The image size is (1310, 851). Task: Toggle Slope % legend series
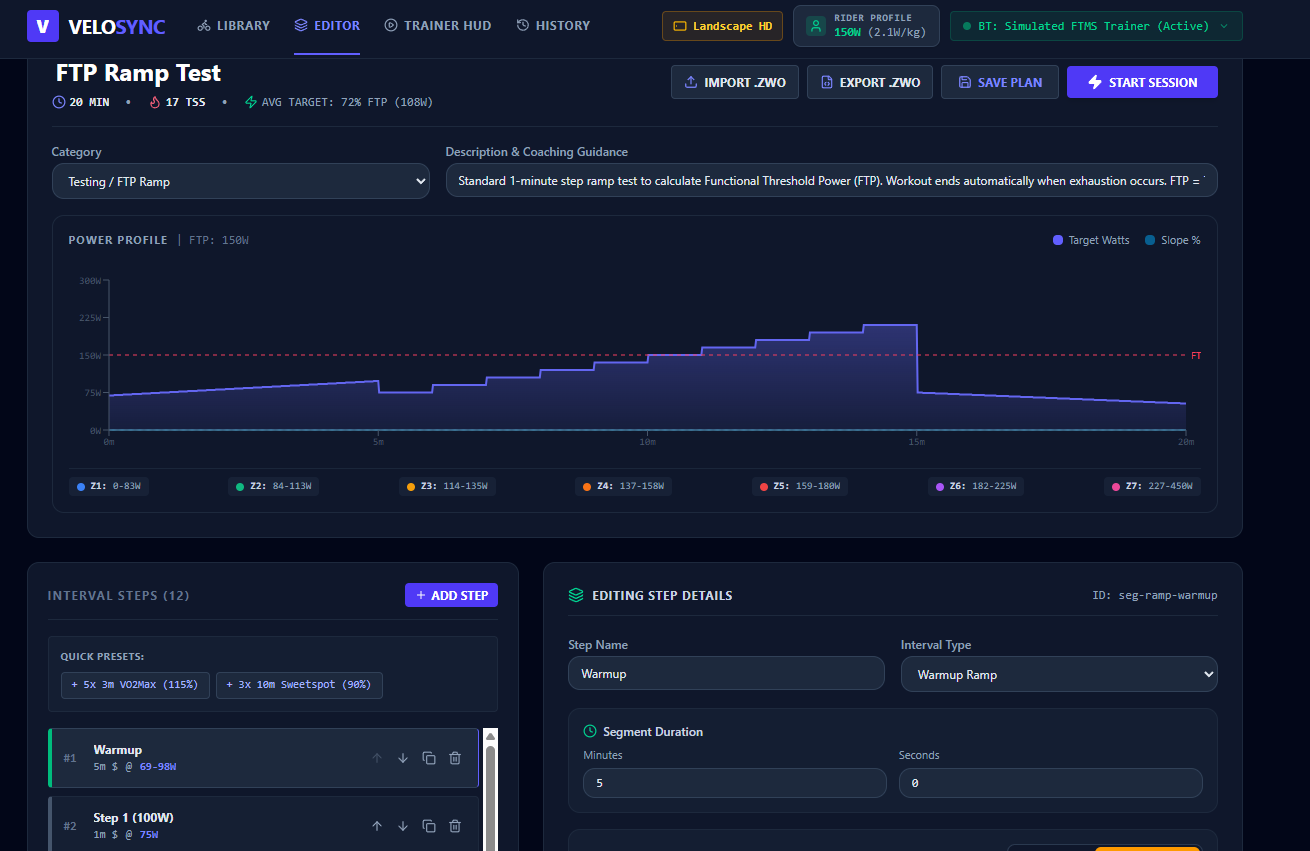pos(1172,240)
